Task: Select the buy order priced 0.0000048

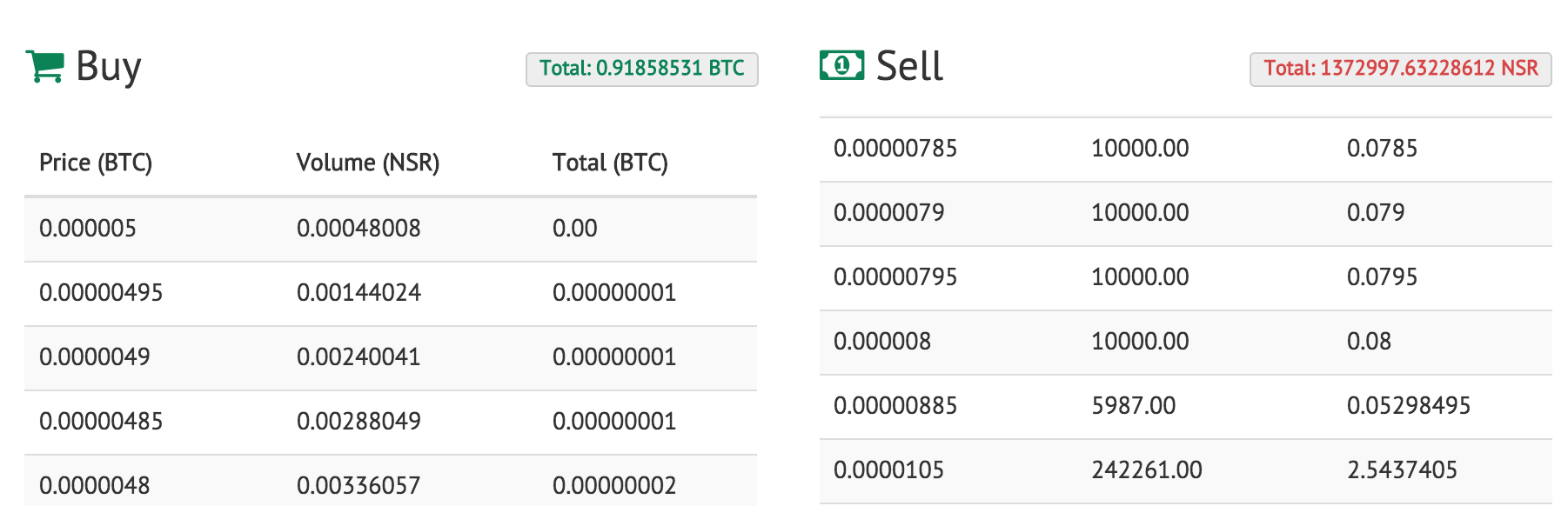Action: pyautogui.click(x=95, y=485)
